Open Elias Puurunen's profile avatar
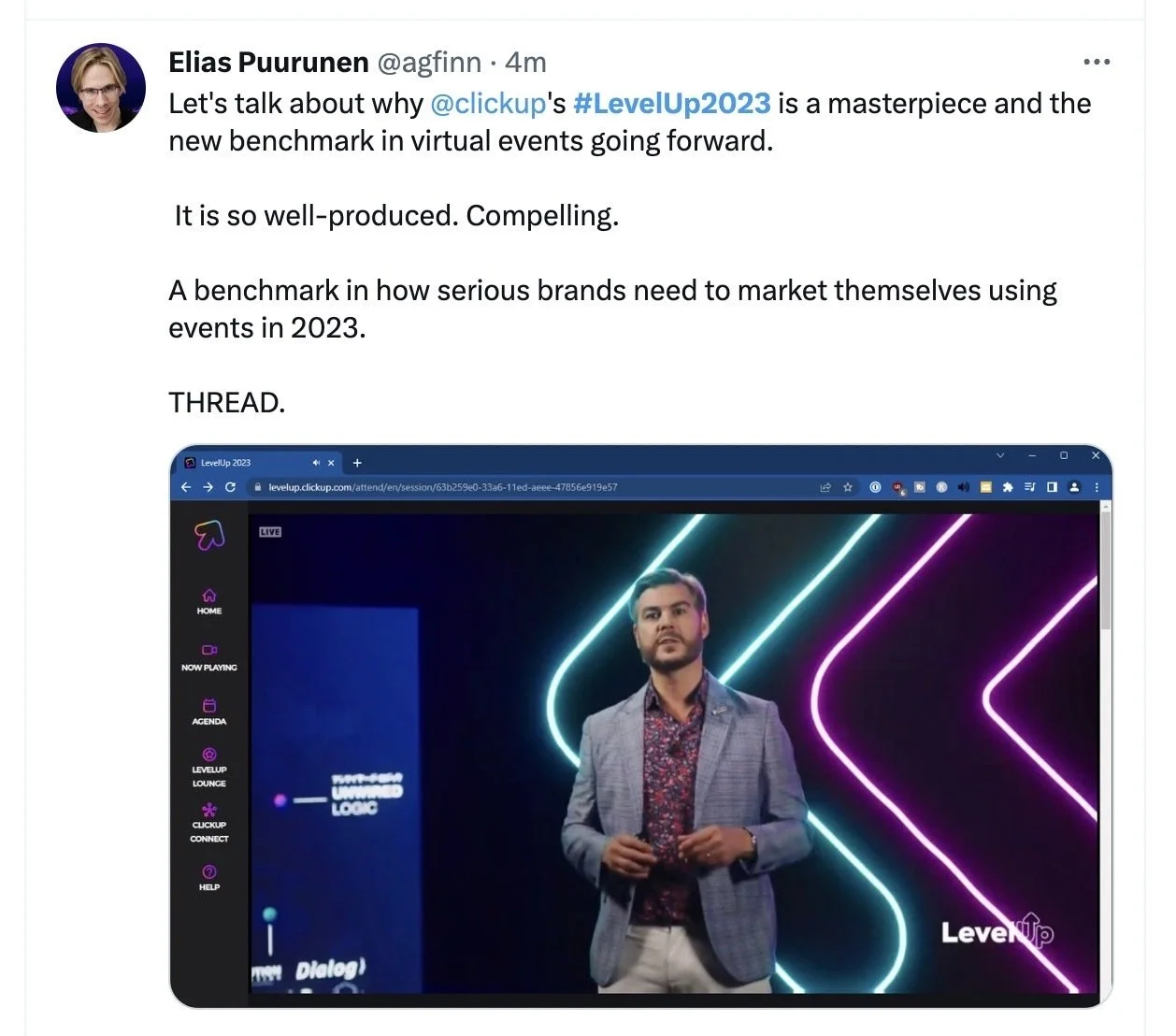Image resolution: width=1176 pixels, height=1036 pixels. click(x=101, y=88)
